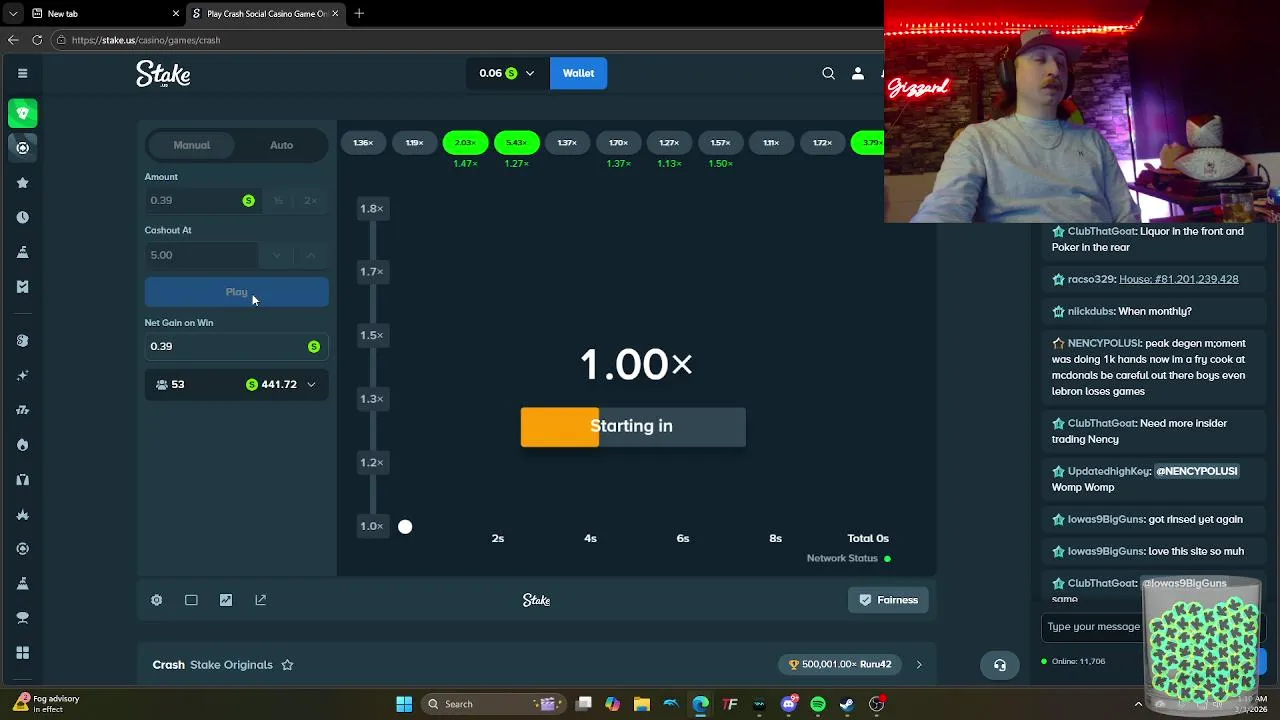Click the "Network Status" label
1280x720 pixels.
[842, 558]
